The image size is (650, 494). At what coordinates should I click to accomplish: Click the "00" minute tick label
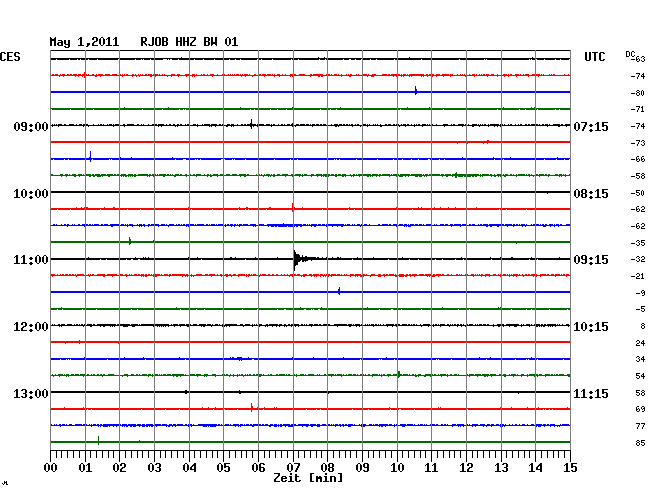coord(51,468)
